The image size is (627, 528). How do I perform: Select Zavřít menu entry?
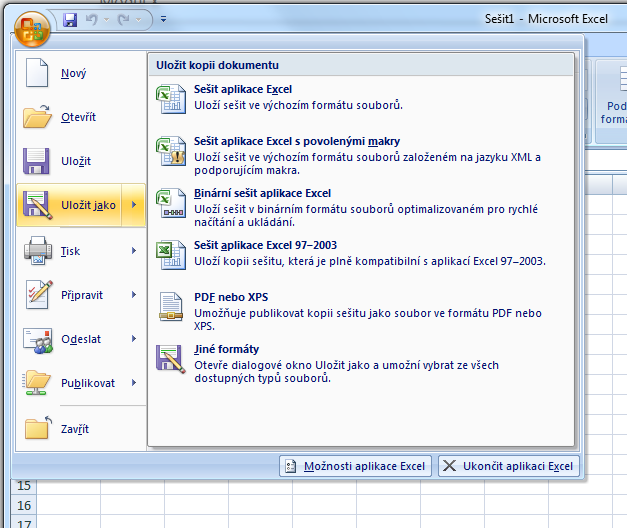(x=81, y=429)
